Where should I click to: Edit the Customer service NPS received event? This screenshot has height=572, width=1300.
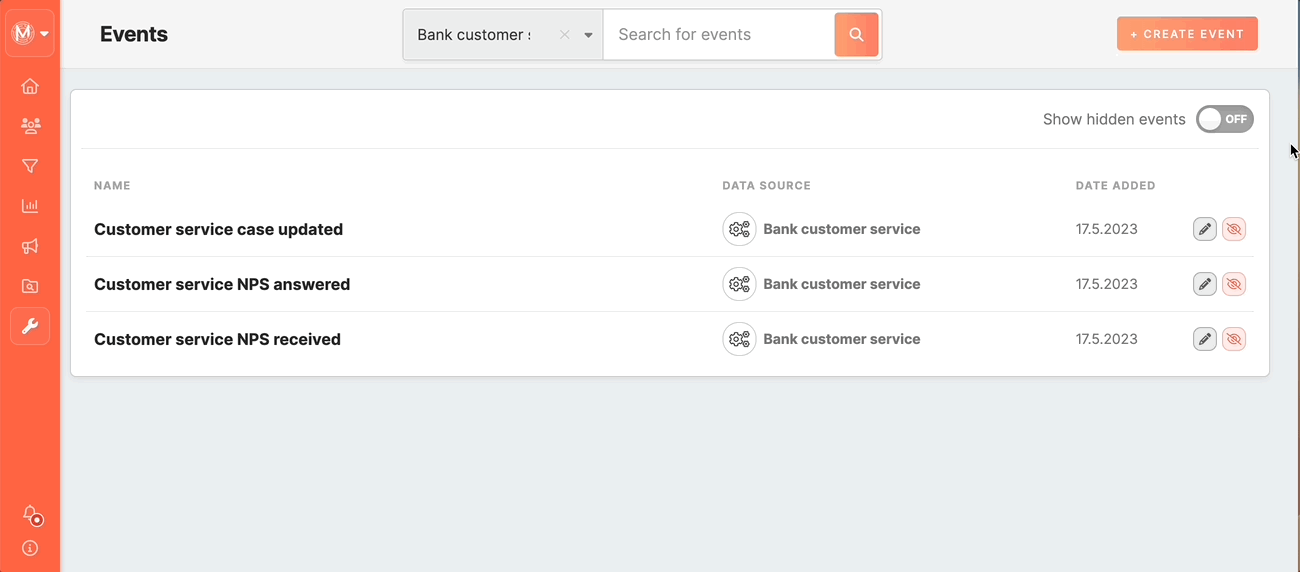pyautogui.click(x=1205, y=339)
